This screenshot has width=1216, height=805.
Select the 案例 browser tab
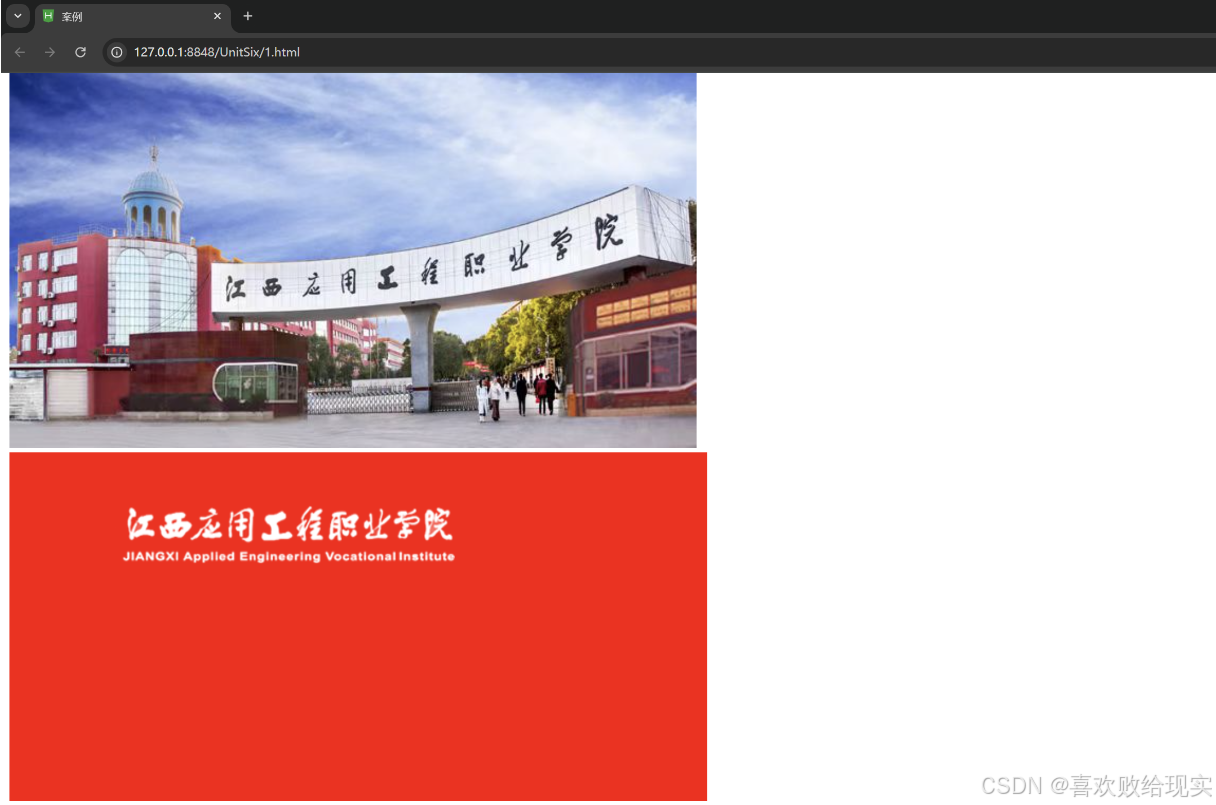132,17
